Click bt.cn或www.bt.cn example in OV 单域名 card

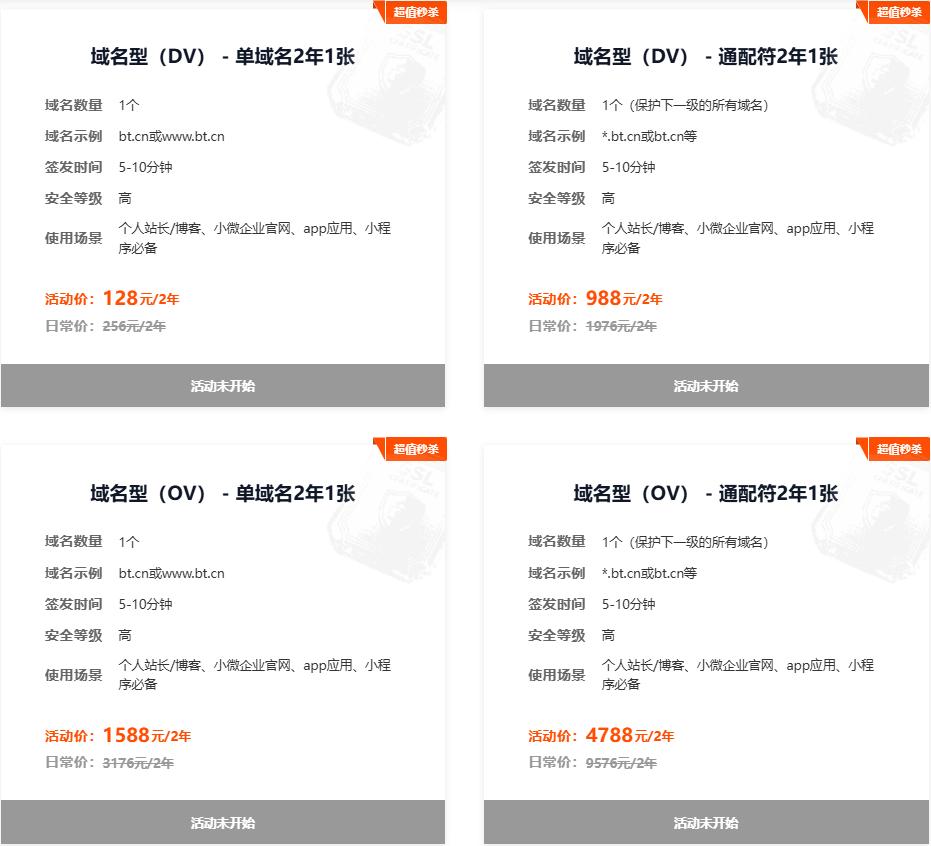172,573
